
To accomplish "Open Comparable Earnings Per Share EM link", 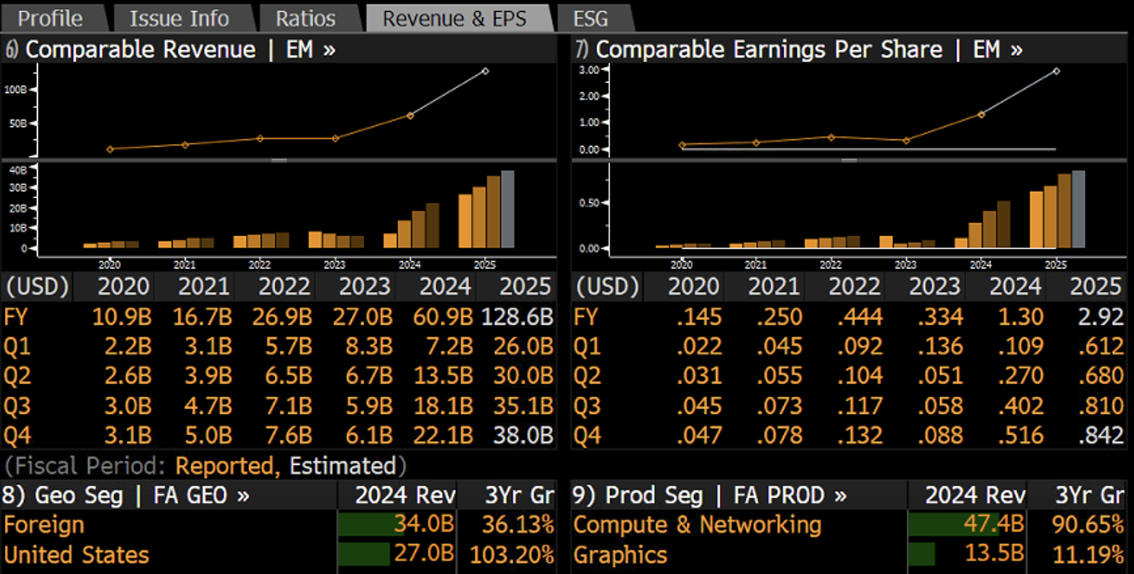I will pyautogui.click(x=799, y=49).
